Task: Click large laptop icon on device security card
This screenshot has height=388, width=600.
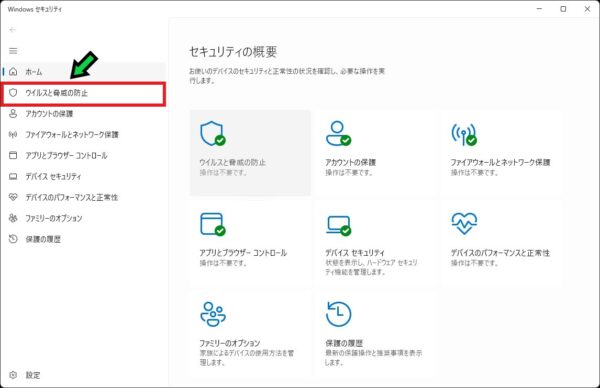Action: click(338, 225)
